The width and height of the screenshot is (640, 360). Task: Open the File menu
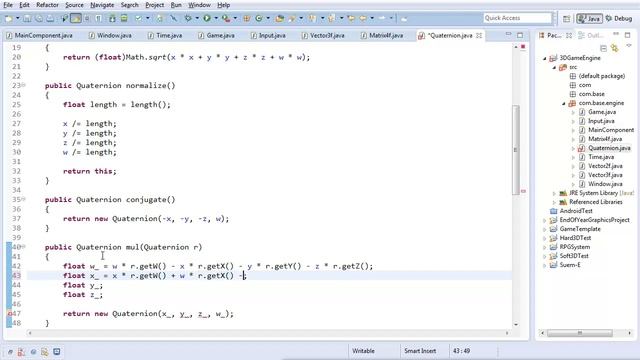click(x=8, y=5)
